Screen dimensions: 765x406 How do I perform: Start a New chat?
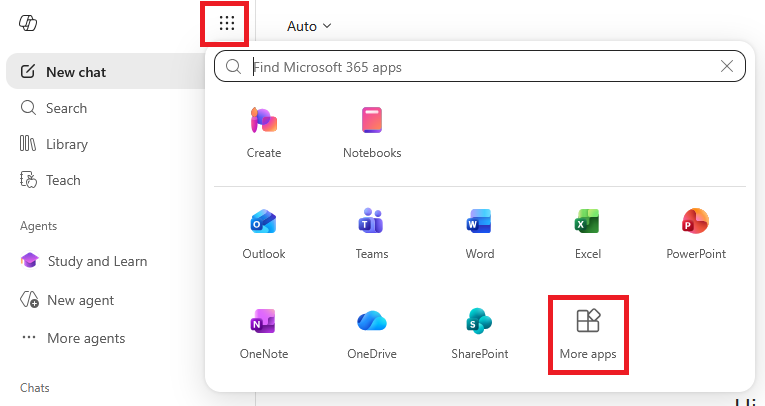tap(106, 72)
